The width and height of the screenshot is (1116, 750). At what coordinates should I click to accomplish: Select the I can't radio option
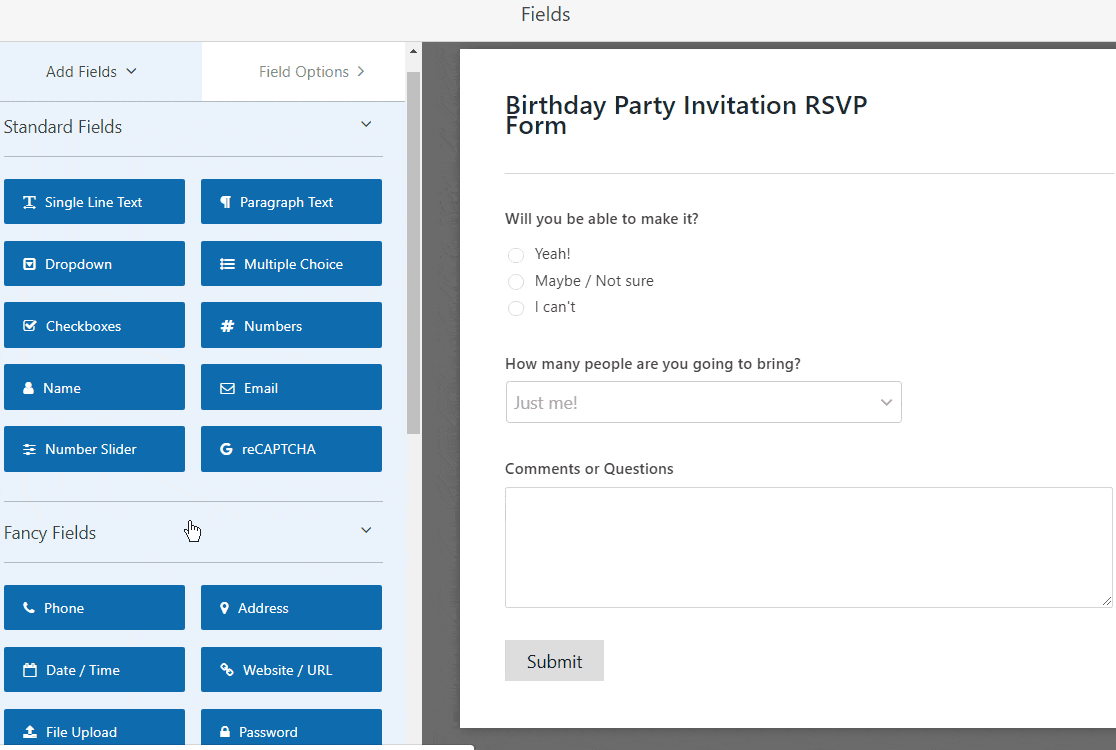point(516,308)
